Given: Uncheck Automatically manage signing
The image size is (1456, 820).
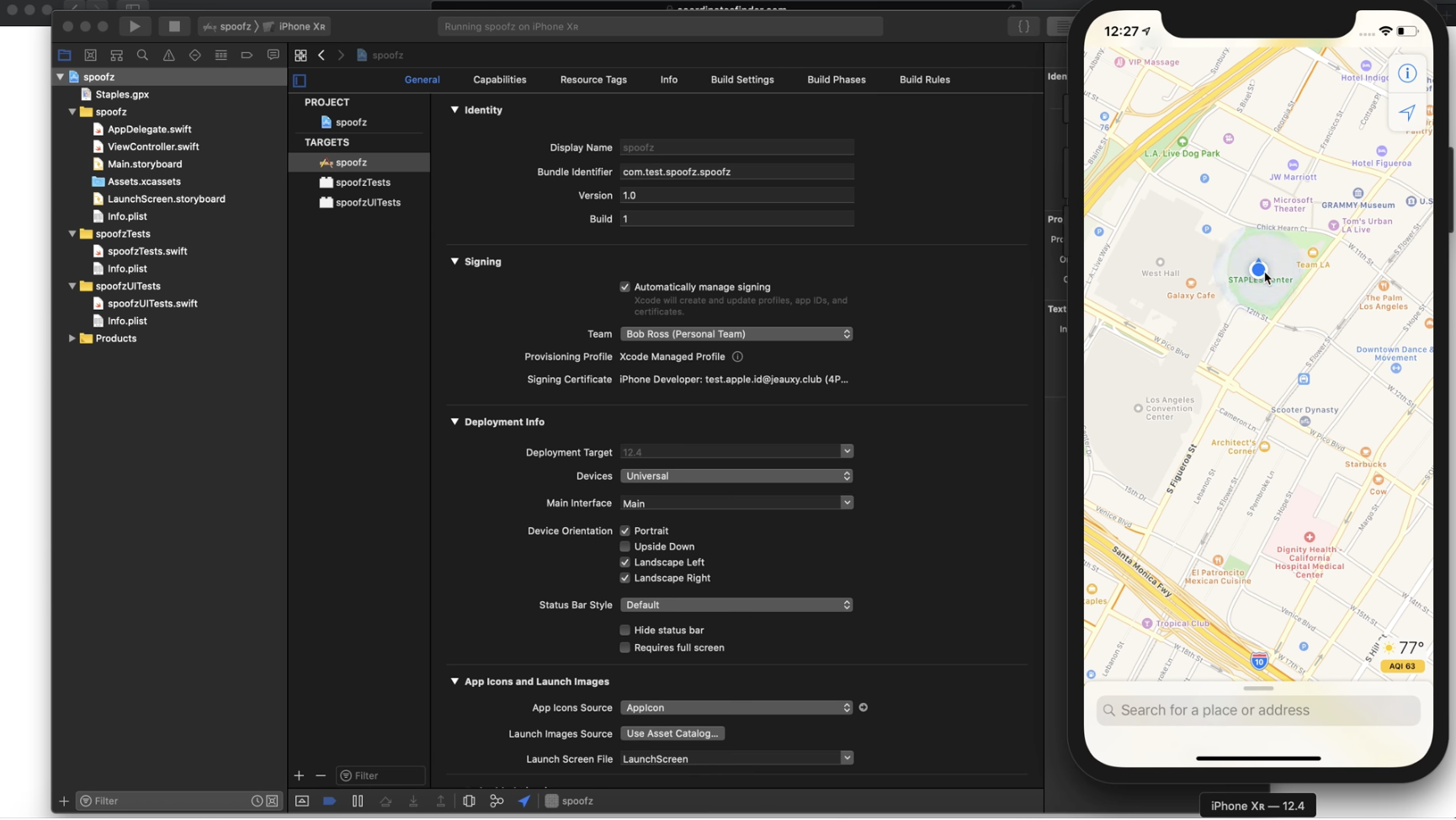Looking at the screenshot, I should pyautogui.click(x=624, y=287).
